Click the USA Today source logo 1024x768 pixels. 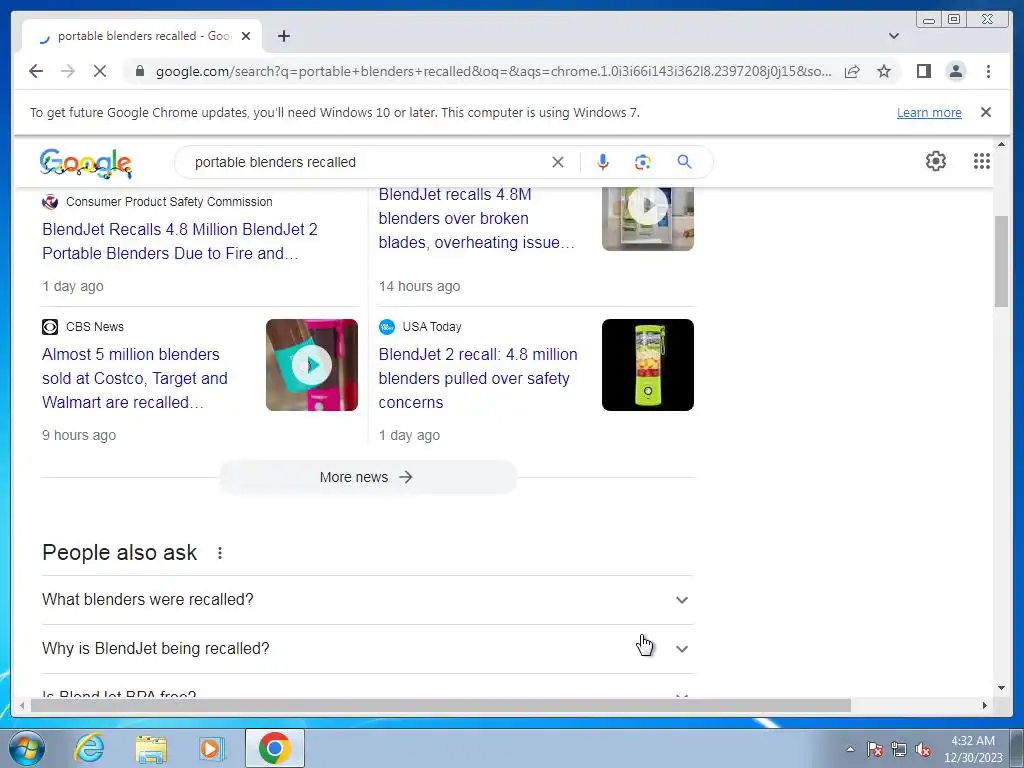point(387,327)
